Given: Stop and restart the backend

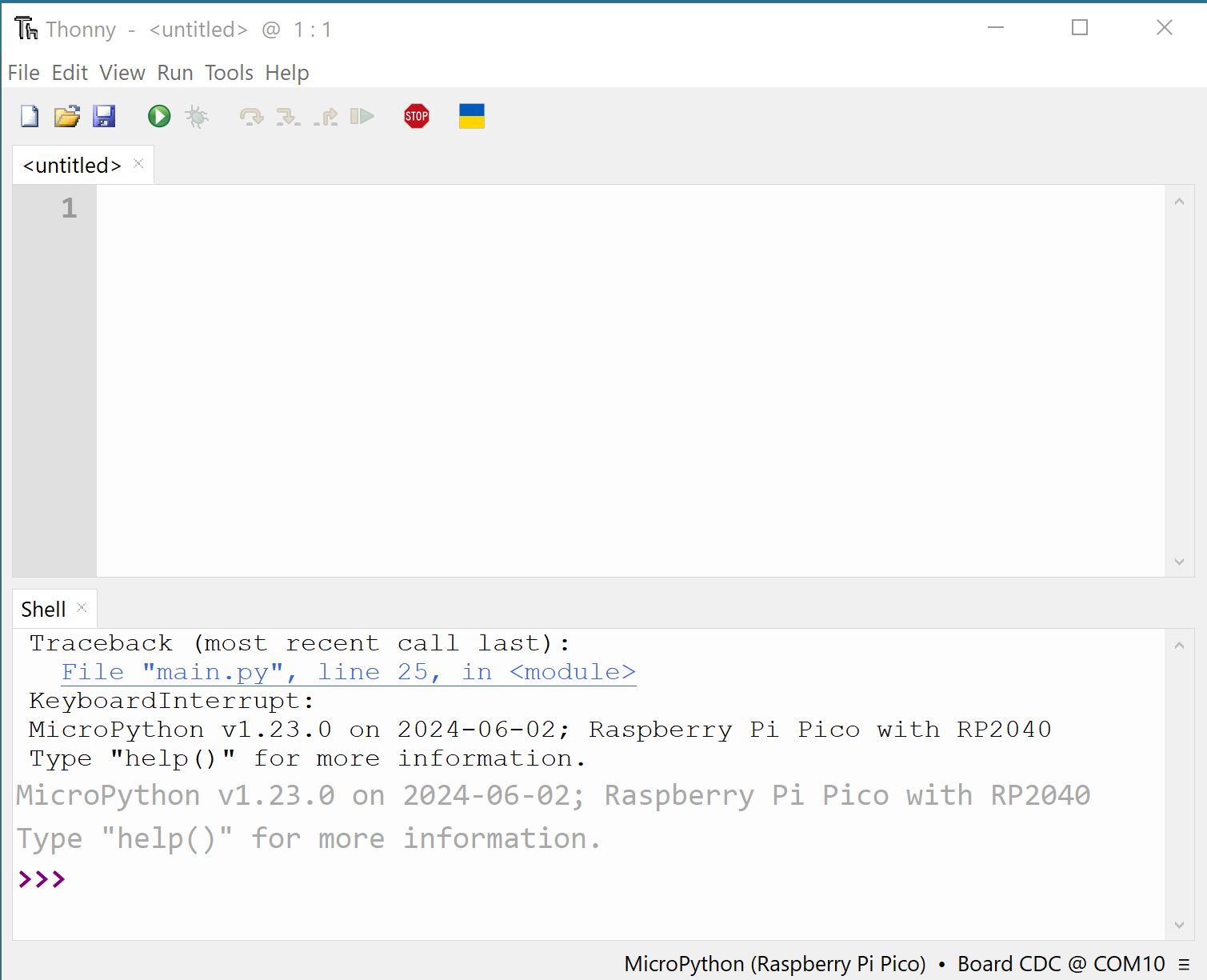Looking at the screenshot, I should (416, 116).
